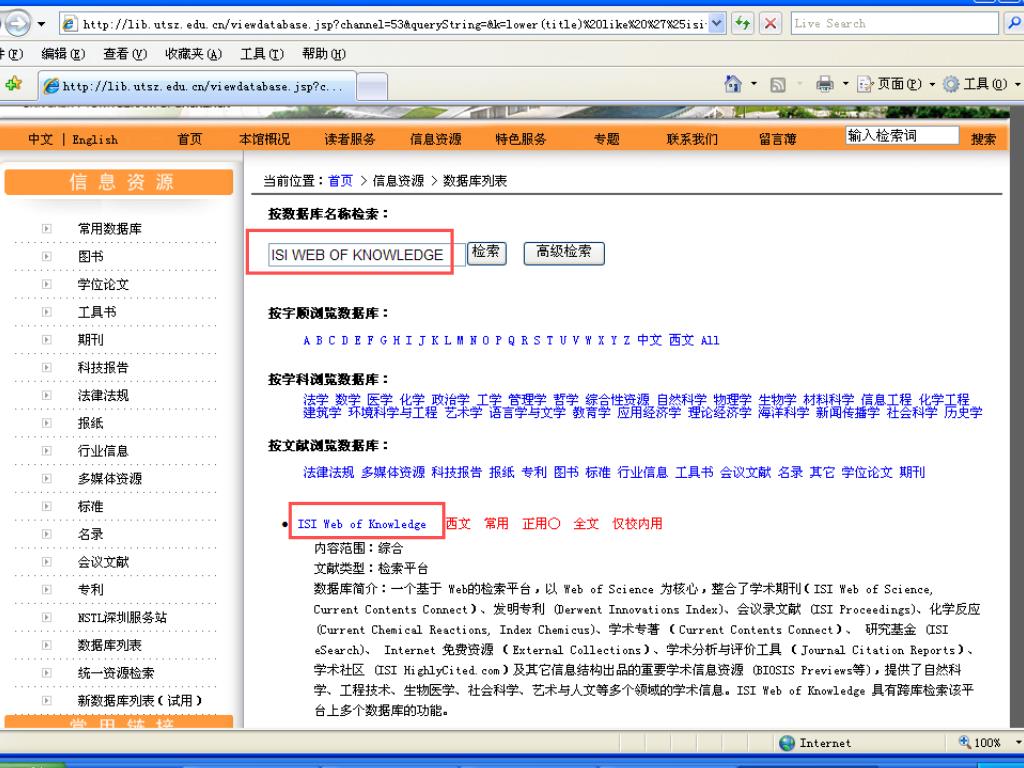Click the arrow icon beside 常用数据库
The height and width of the screenshot is (768, 1024).
46,229
